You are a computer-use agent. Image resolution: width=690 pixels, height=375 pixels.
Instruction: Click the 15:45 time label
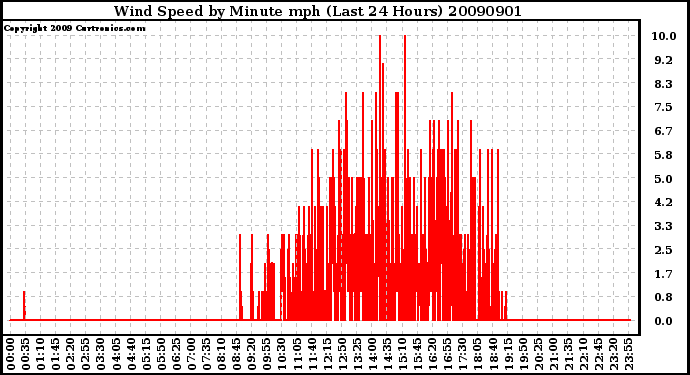tap(418, 354)
